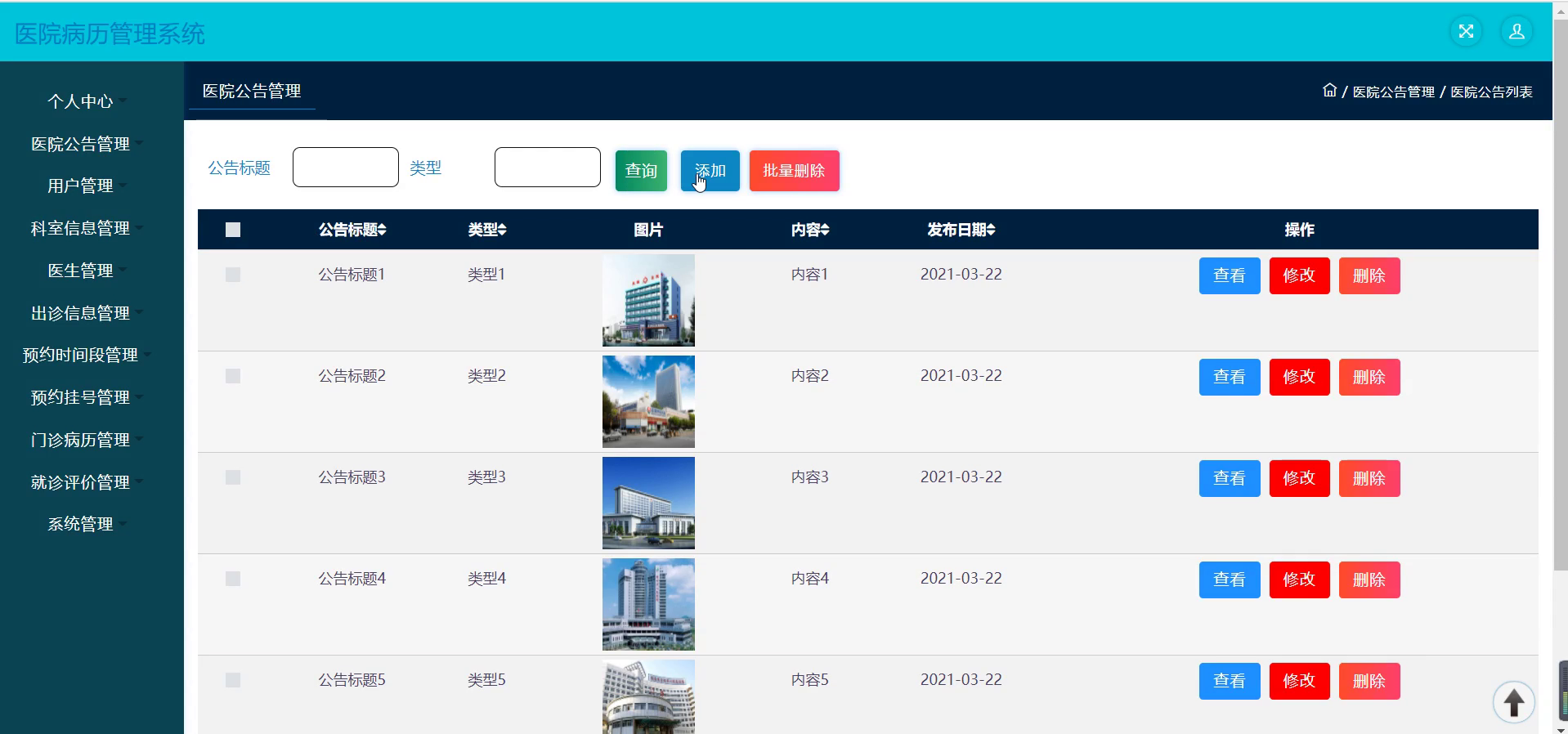Open the 就诊评价管理 sidebar item

[86, 482]
